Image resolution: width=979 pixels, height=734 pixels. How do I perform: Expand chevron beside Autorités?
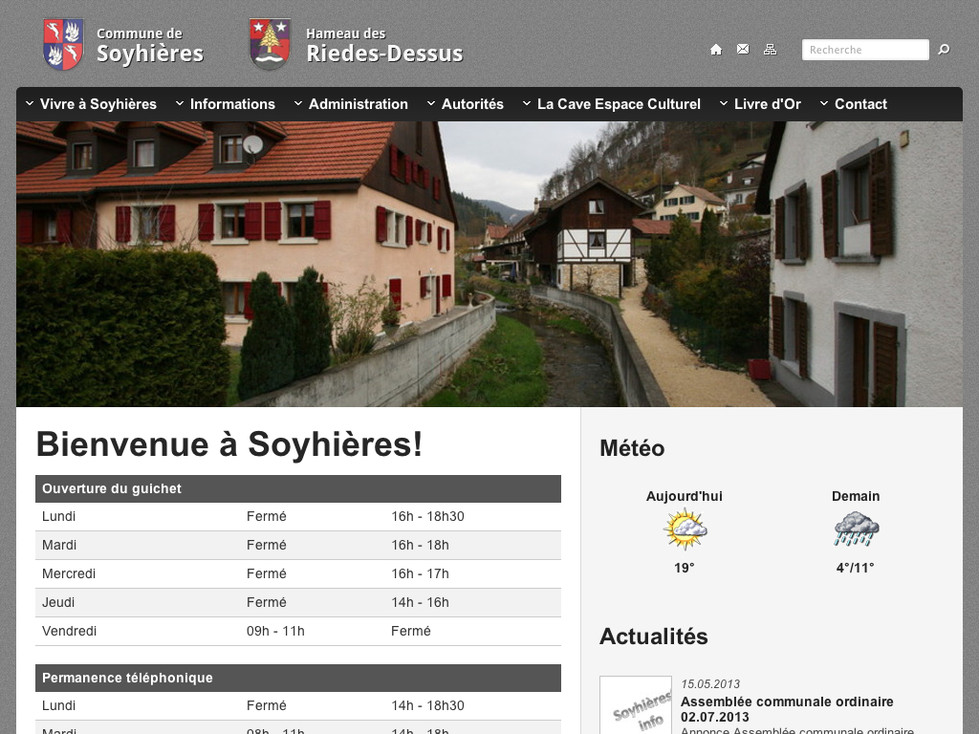click(431, 103)
